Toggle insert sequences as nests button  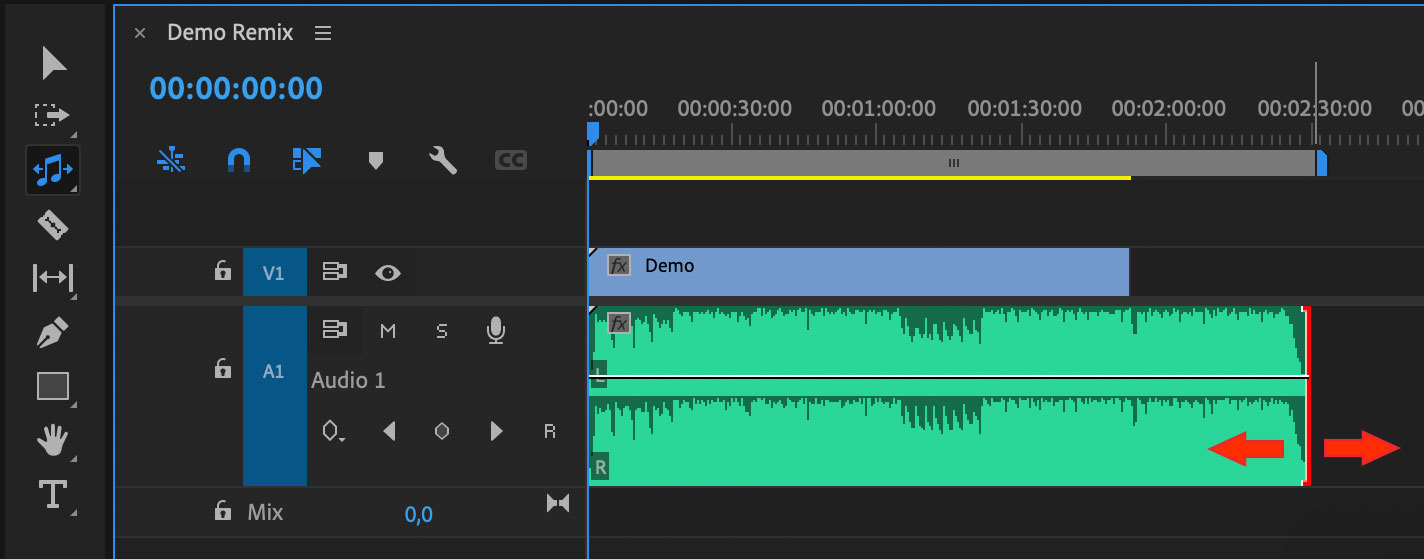(171, 160)
